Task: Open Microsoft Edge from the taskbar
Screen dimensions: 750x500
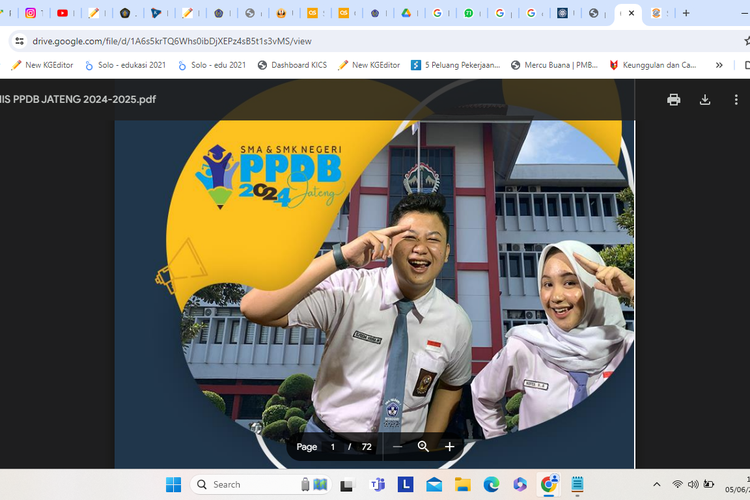Action: 491,484
